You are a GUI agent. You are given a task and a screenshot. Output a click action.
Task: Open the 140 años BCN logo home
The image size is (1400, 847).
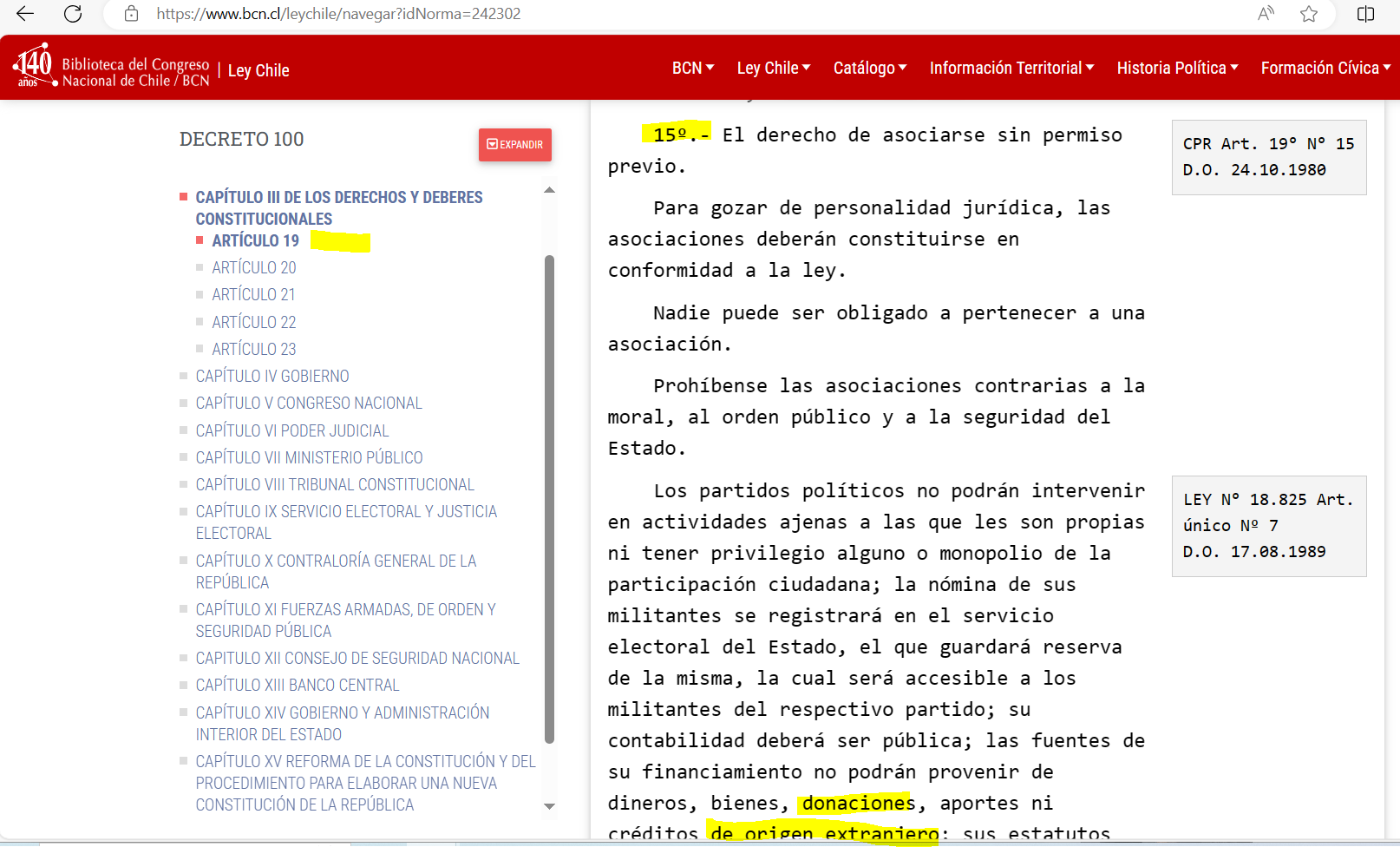111,67
